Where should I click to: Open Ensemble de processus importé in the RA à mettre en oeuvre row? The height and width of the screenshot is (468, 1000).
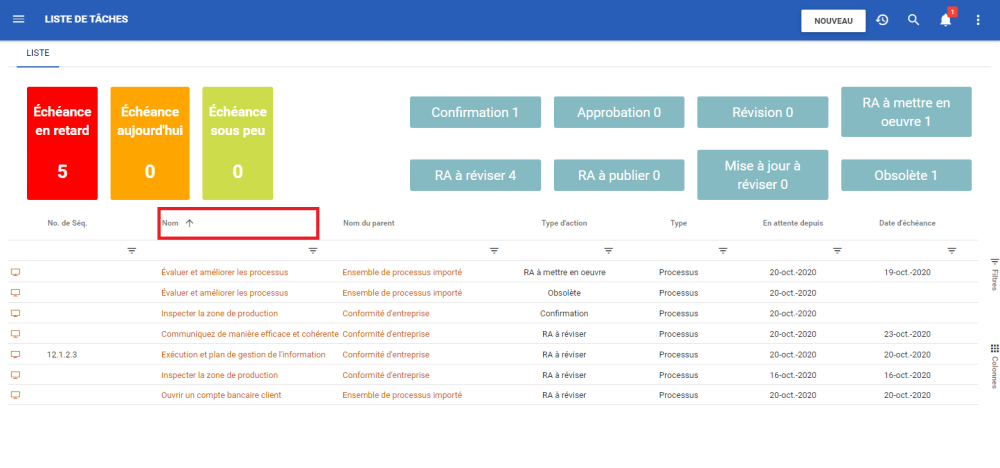(x=402, y=272)
